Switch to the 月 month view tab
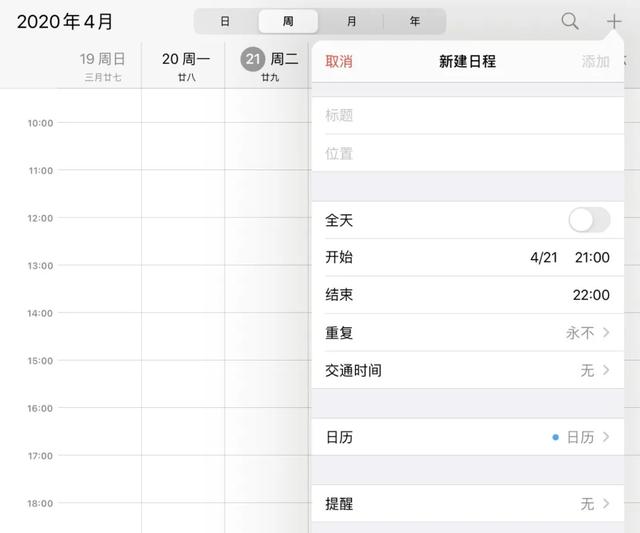Screen dimensions: 640x533 [351, 21]
